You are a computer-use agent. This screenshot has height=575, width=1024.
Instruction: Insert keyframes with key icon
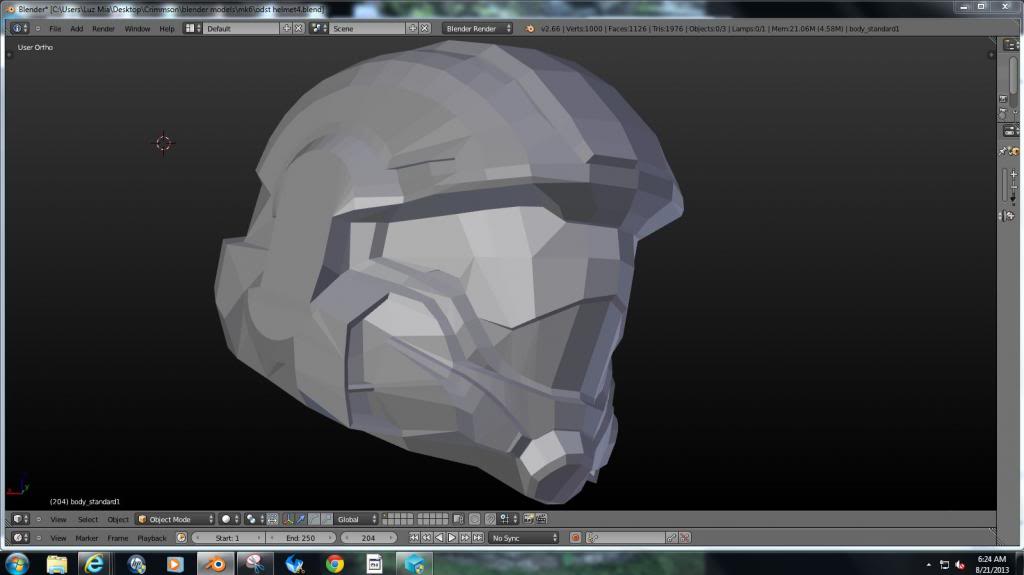(x=671, y=538)
